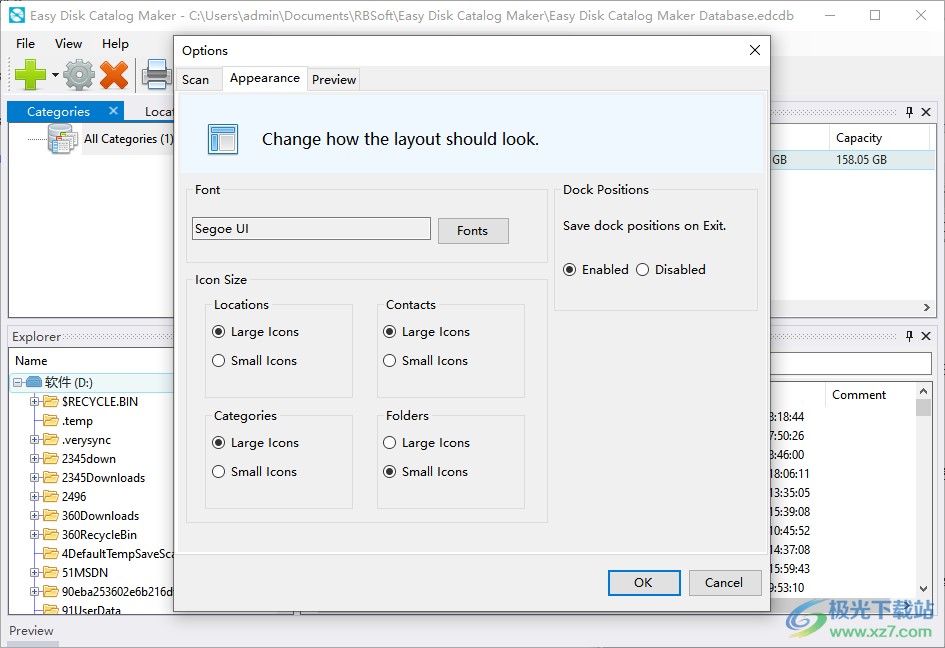Click the 51MSDN folder icon
The image size is (945, 648).
51,573
